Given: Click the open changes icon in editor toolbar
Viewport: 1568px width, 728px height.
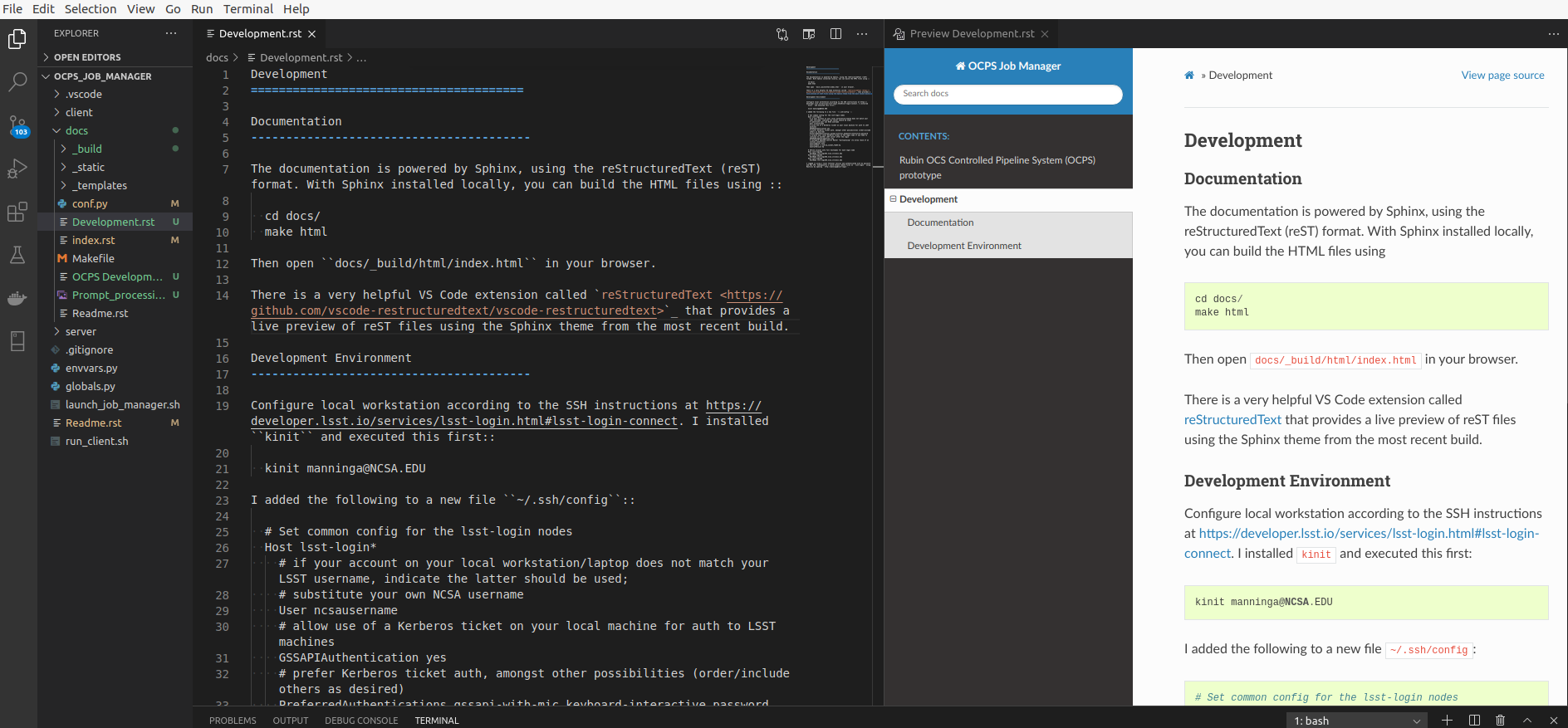Looking at the screenshot, I should tap(782, 34).
